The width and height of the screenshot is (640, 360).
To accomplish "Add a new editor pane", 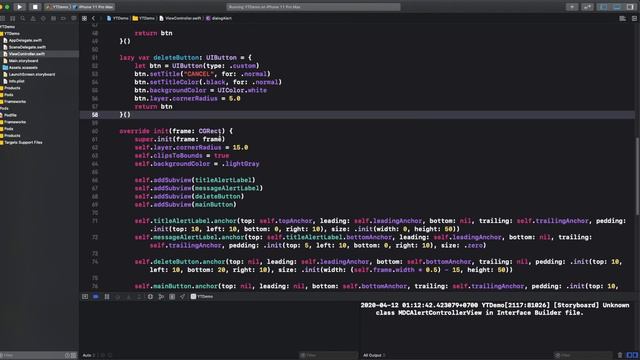I will (x=634, y=18).
